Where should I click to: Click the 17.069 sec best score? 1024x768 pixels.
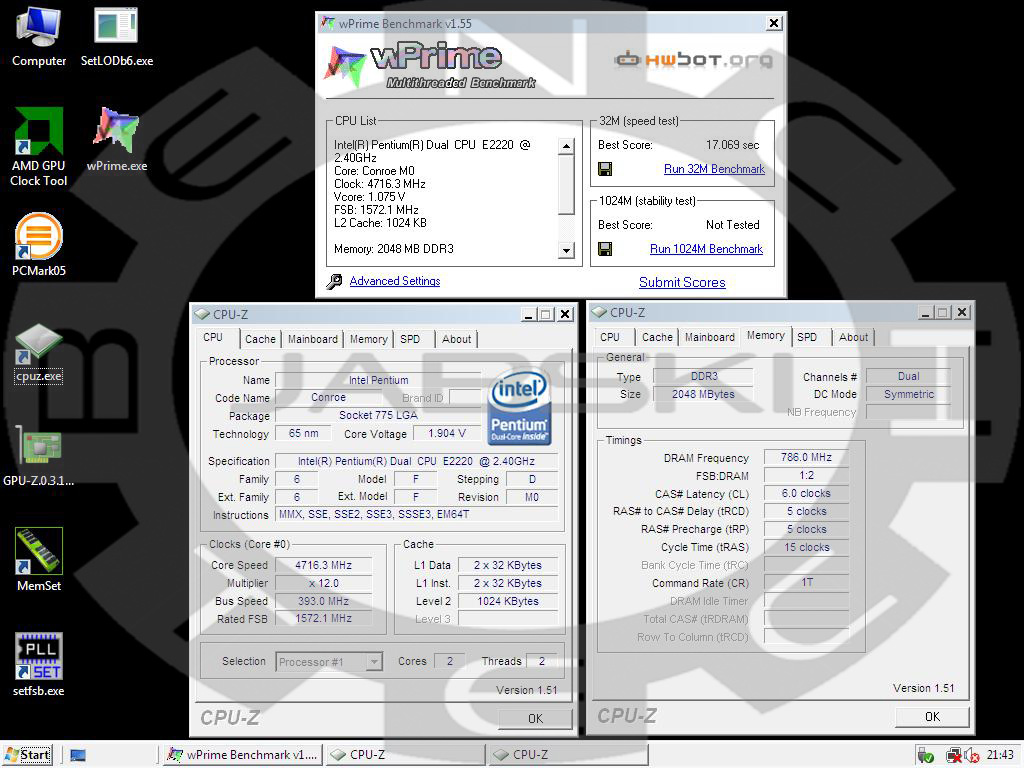click(x=732, y=145)
